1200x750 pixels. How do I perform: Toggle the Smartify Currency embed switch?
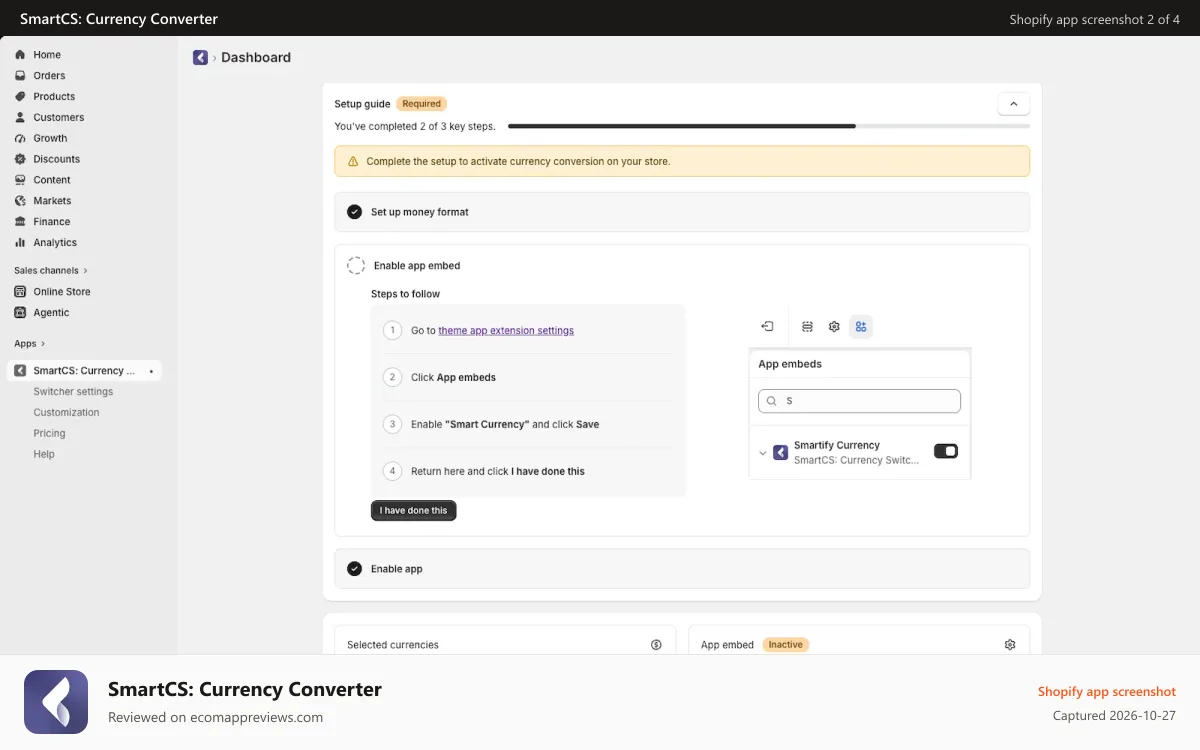tap(946, 451)
